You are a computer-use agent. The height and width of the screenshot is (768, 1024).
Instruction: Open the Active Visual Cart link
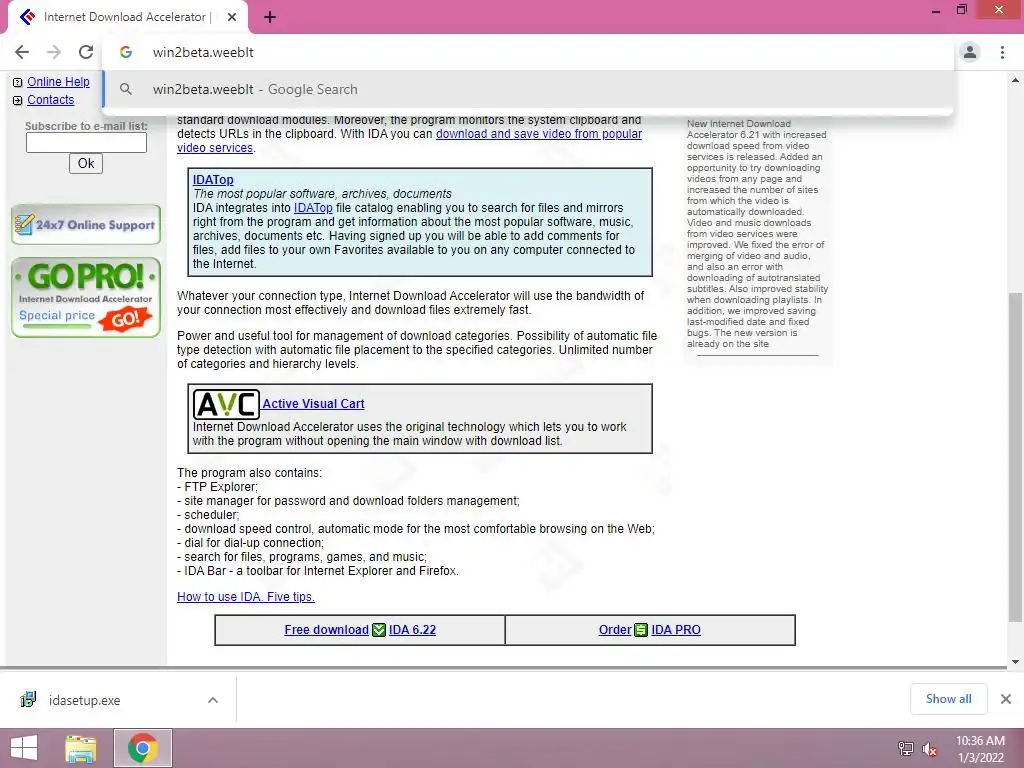pyautogui.click(x=313, y=404)
